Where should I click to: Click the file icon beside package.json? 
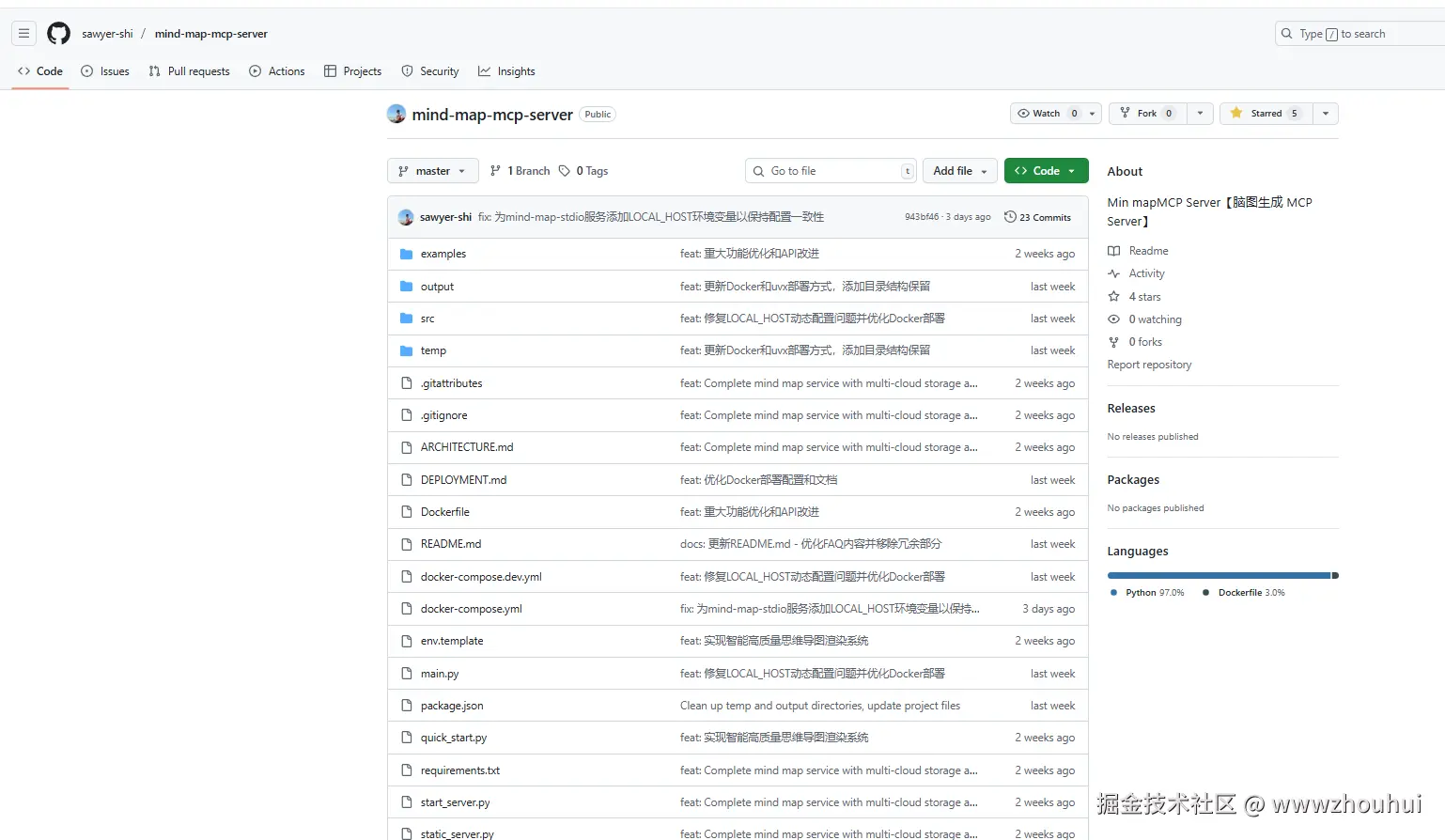point(407,706)
